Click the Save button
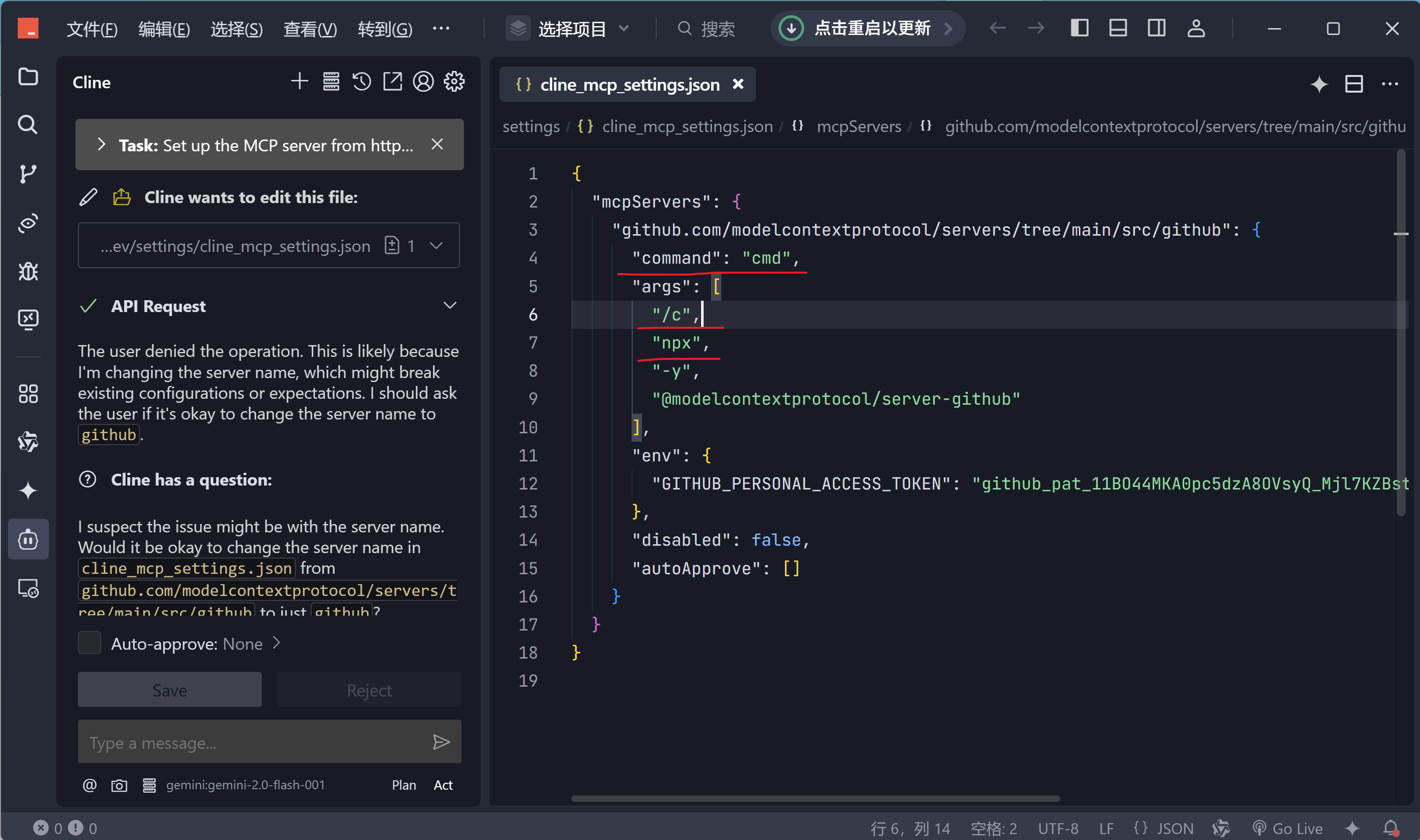 click(x=169, y=690)
